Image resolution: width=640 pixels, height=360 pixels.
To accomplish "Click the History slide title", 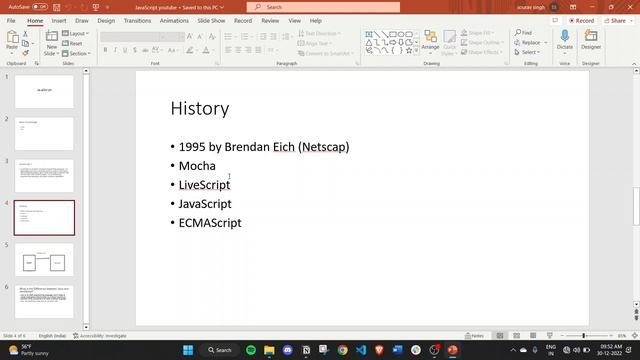I will coord(200,108).
